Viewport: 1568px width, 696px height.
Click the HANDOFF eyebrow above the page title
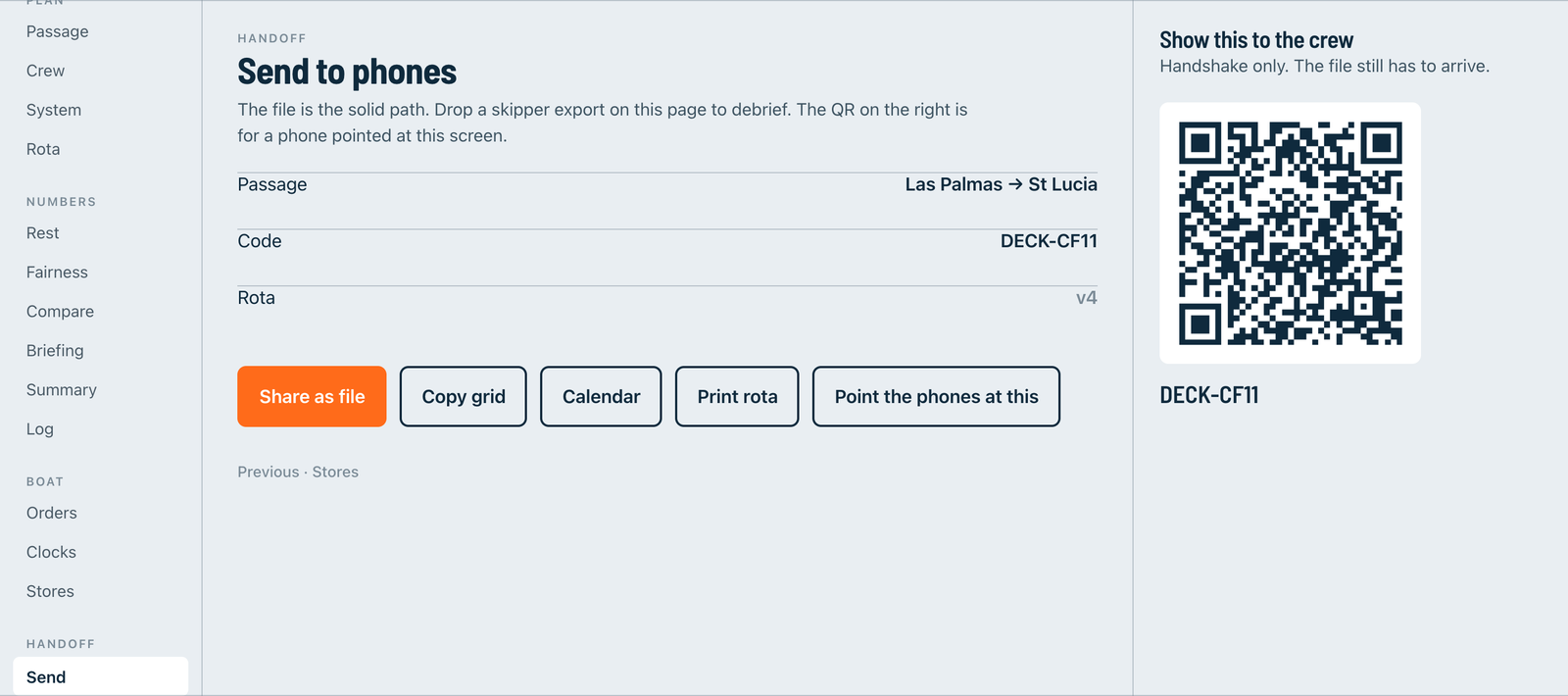coord(271,38)
